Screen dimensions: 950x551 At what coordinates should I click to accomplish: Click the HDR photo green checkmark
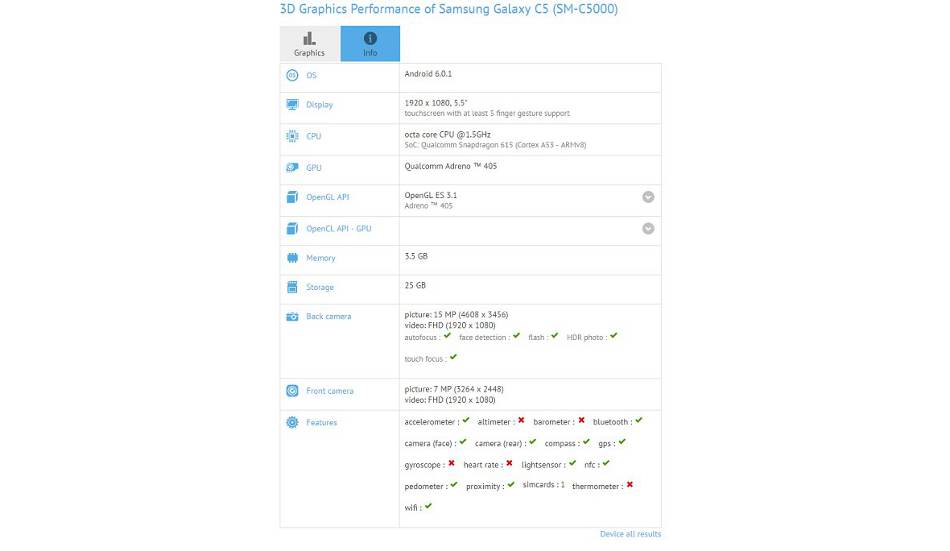tap(614, 335)
